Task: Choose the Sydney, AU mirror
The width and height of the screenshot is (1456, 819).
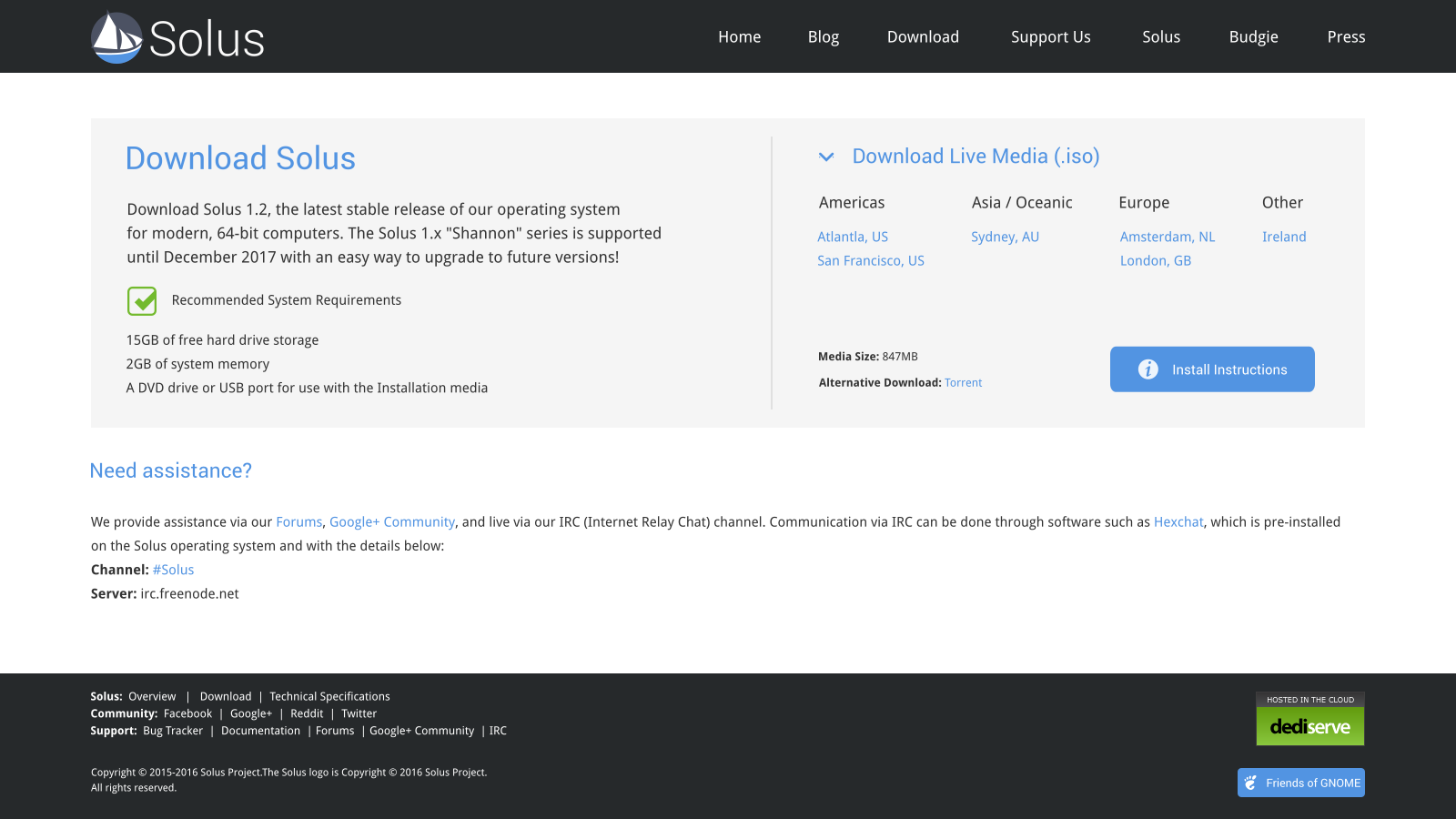Action: point(1005,237)
